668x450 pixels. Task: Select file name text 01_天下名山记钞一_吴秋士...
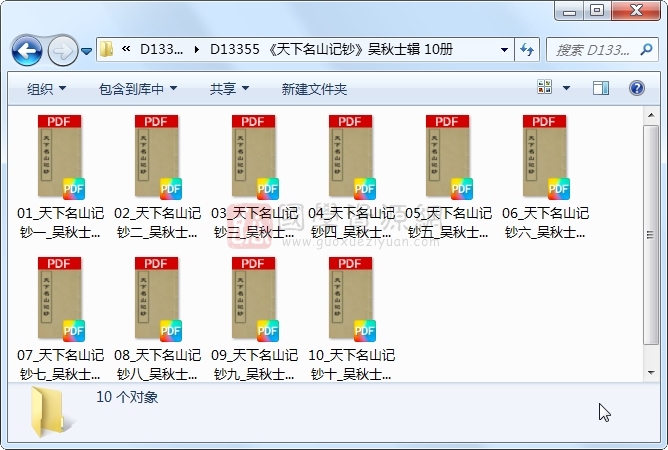click(x=60, y=222)
